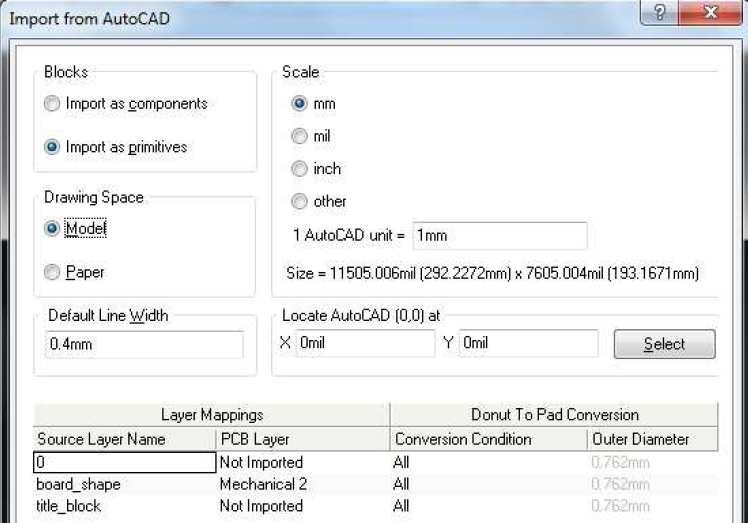The height and width of the screenshot is (523, 748).
Task: Click the AutoCAD unit value field
Action: [499, 235]
